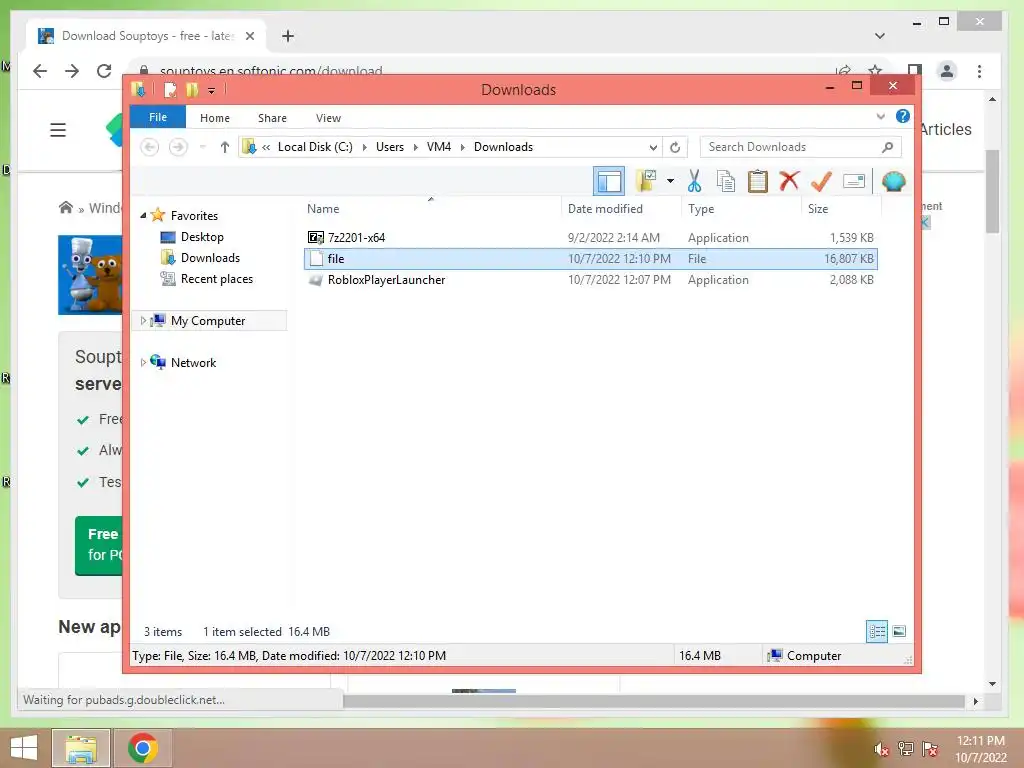Viewport: 1024px width, 768px height.
Task: Click the folder options toolbar icon
Action: click(646, 181)
